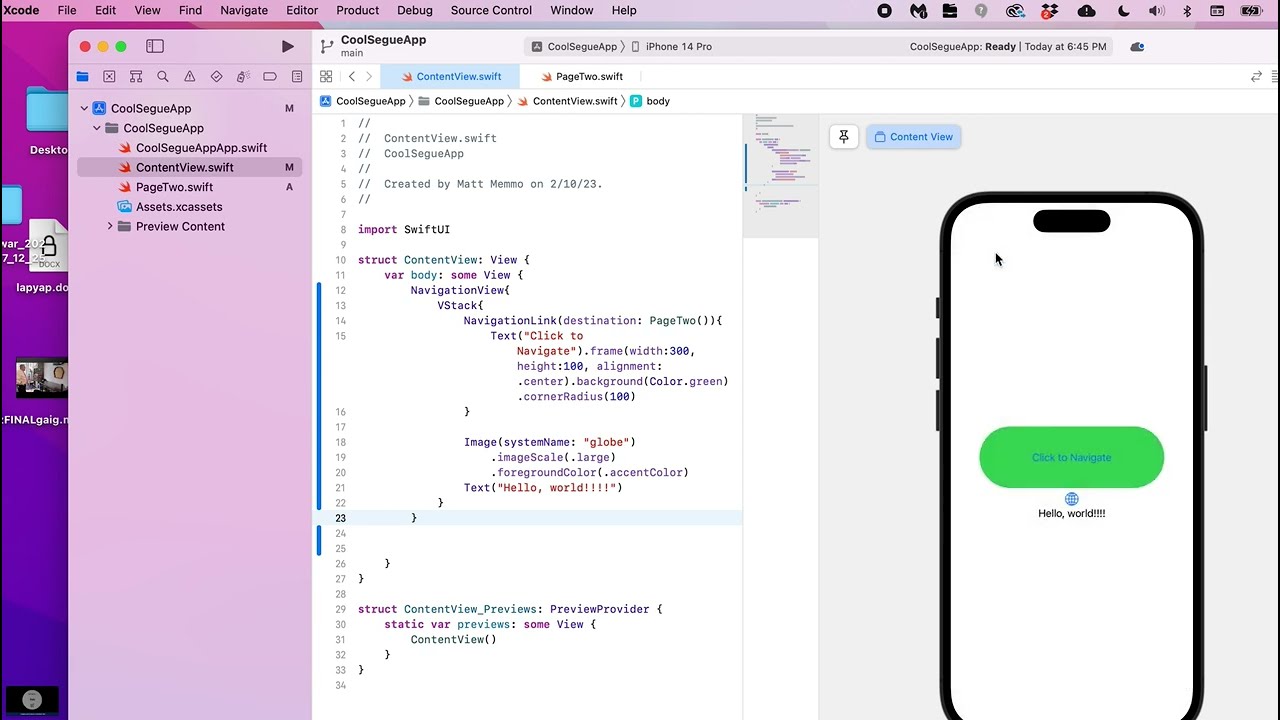The height and width of the screenshot is (720, 1280).
Task: Open the File menu
Action: (x=67, y=10)
